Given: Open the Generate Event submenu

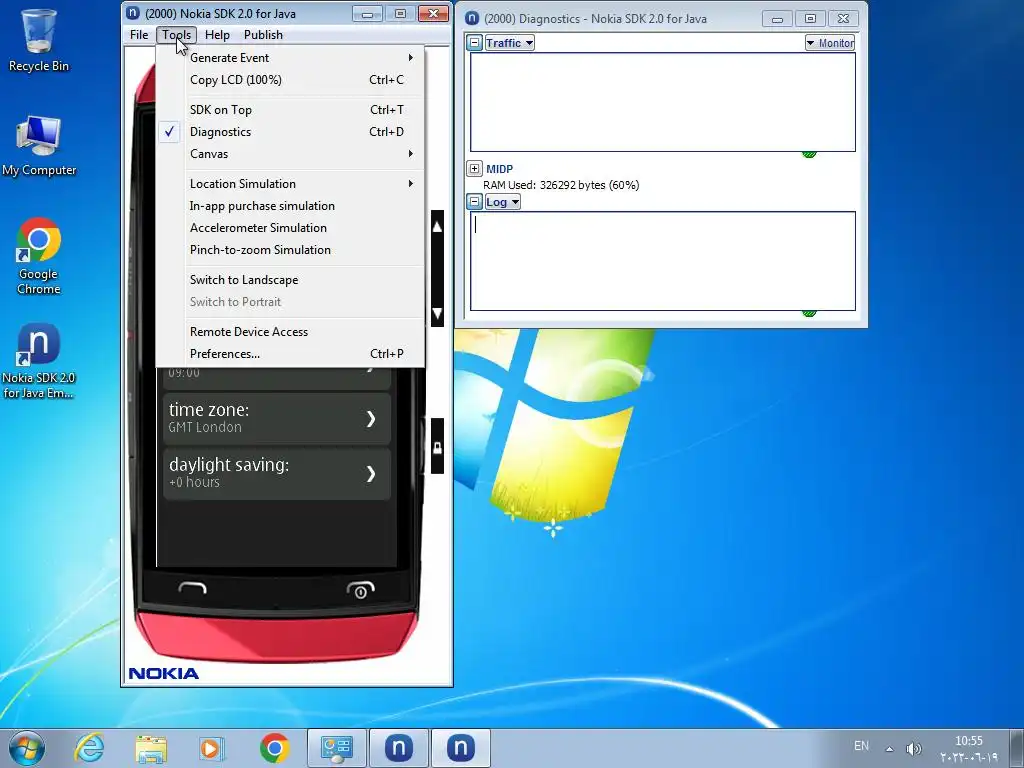Looking at the screenshot, I should (290, 57).
